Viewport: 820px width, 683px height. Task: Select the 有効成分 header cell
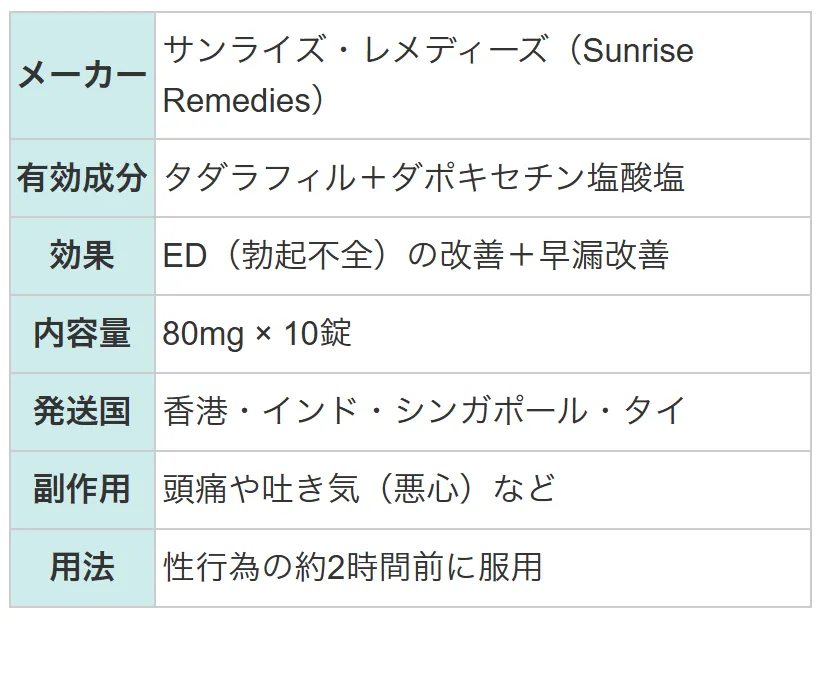(83, 178)
